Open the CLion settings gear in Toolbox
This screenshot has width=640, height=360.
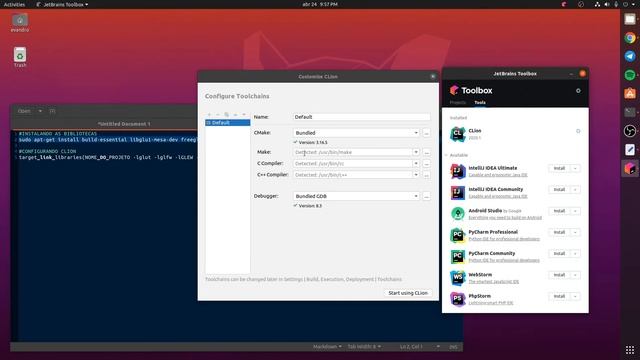(x=578, y=131)
